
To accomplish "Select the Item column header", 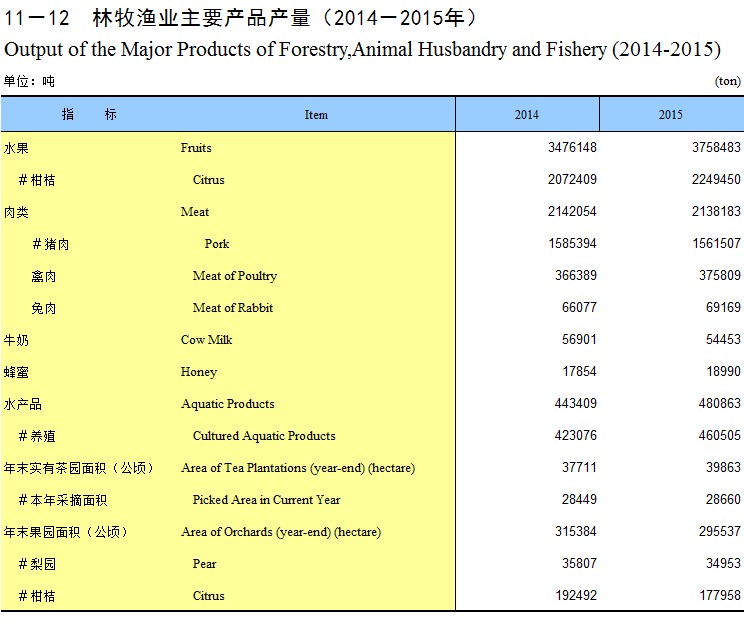I will click(x=316, y=115).
